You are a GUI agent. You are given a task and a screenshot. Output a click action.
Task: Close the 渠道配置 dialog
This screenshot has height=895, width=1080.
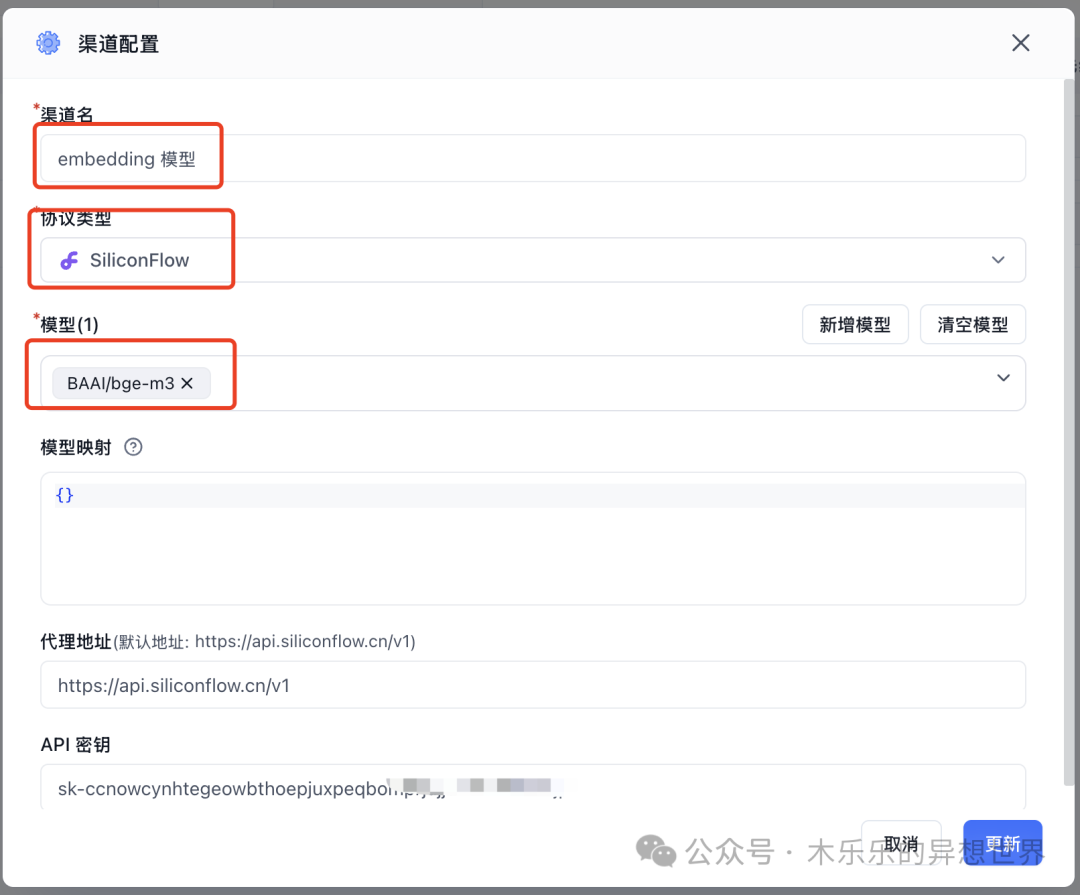(1020, 43)
